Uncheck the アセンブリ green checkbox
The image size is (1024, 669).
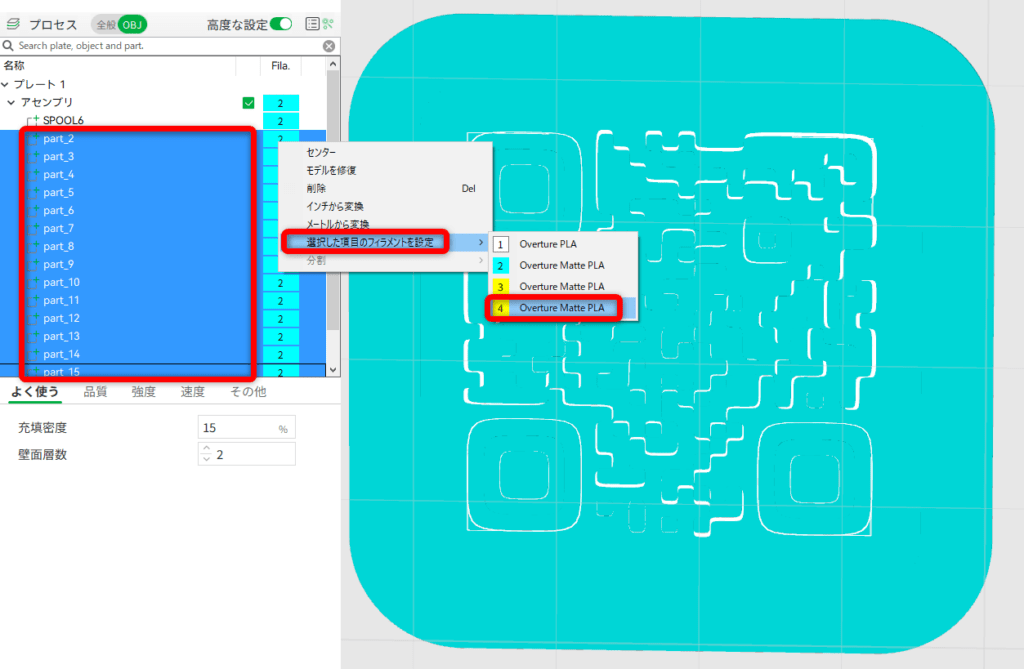pyautogui.click(x=248, y=103)
